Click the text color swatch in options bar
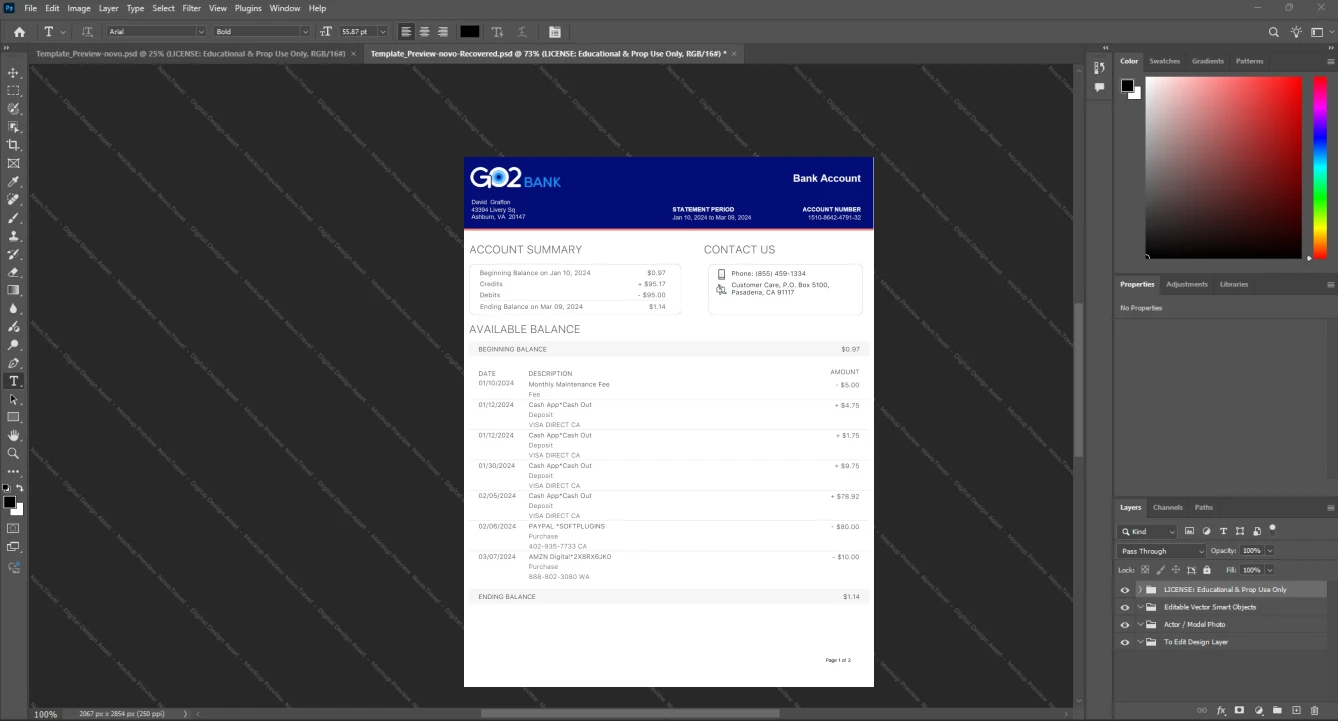 point(469,32)
